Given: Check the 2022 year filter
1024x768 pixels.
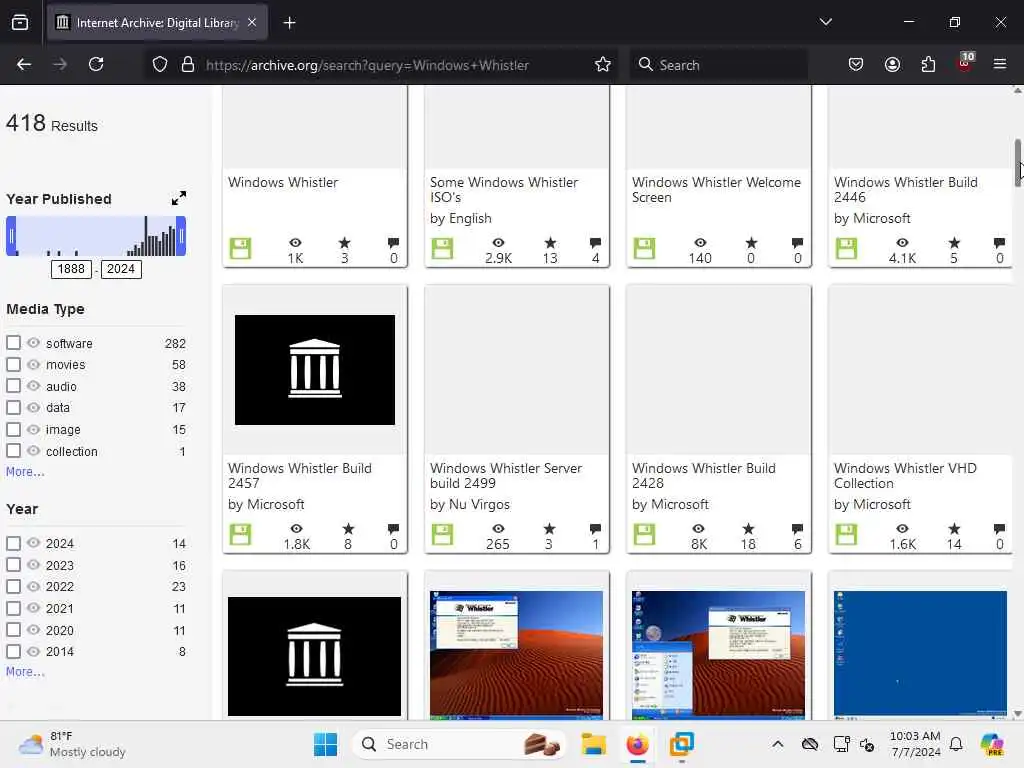Looking at the screenshot, I should 13,586.
